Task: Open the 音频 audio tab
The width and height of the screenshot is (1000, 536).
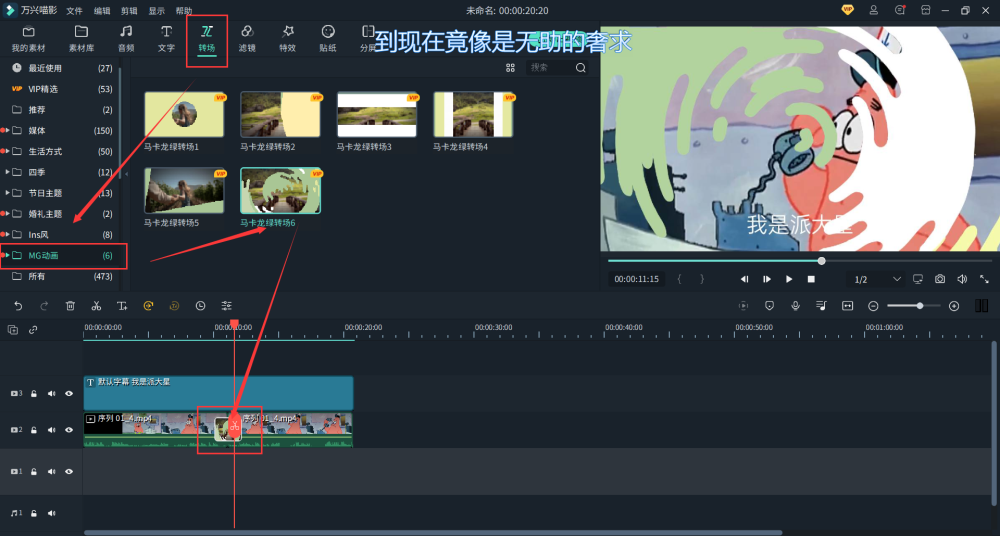Action: pos(126,38)
